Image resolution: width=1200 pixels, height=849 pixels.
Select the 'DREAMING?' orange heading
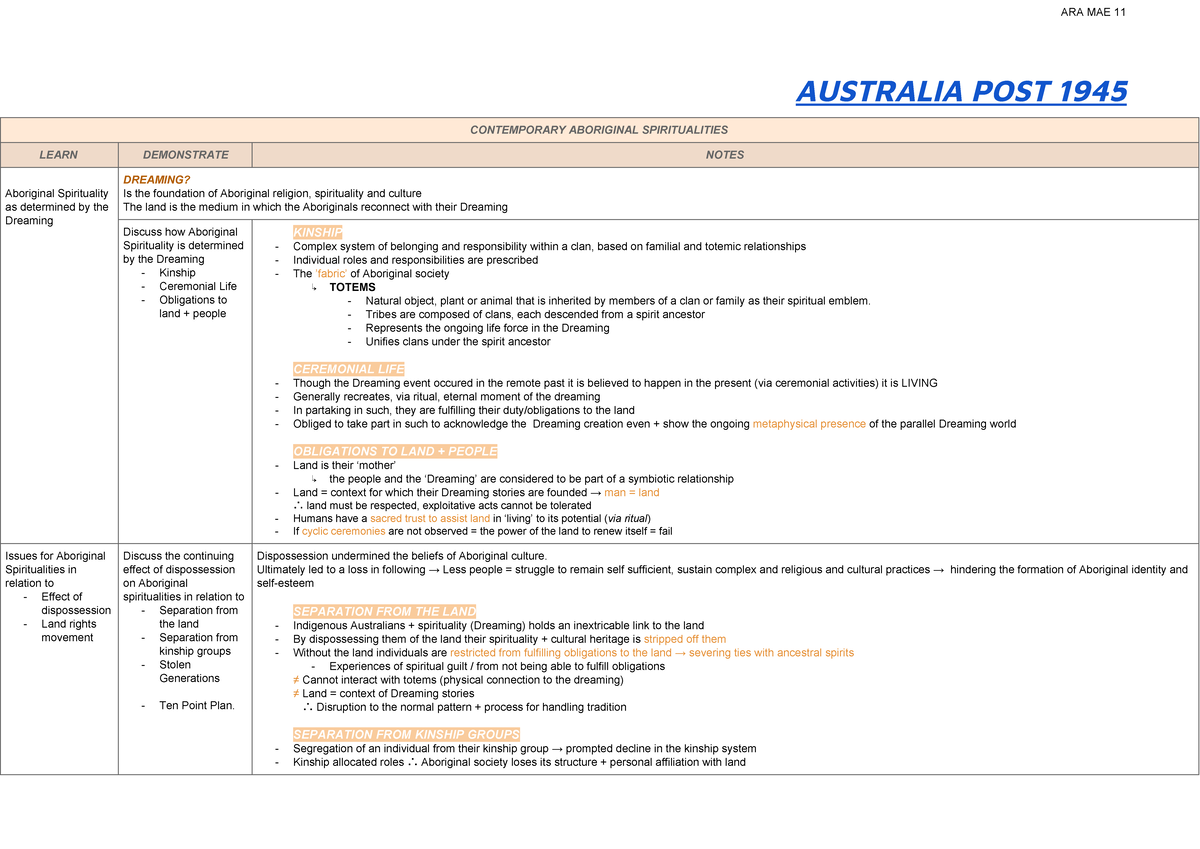tap(156, 180)
